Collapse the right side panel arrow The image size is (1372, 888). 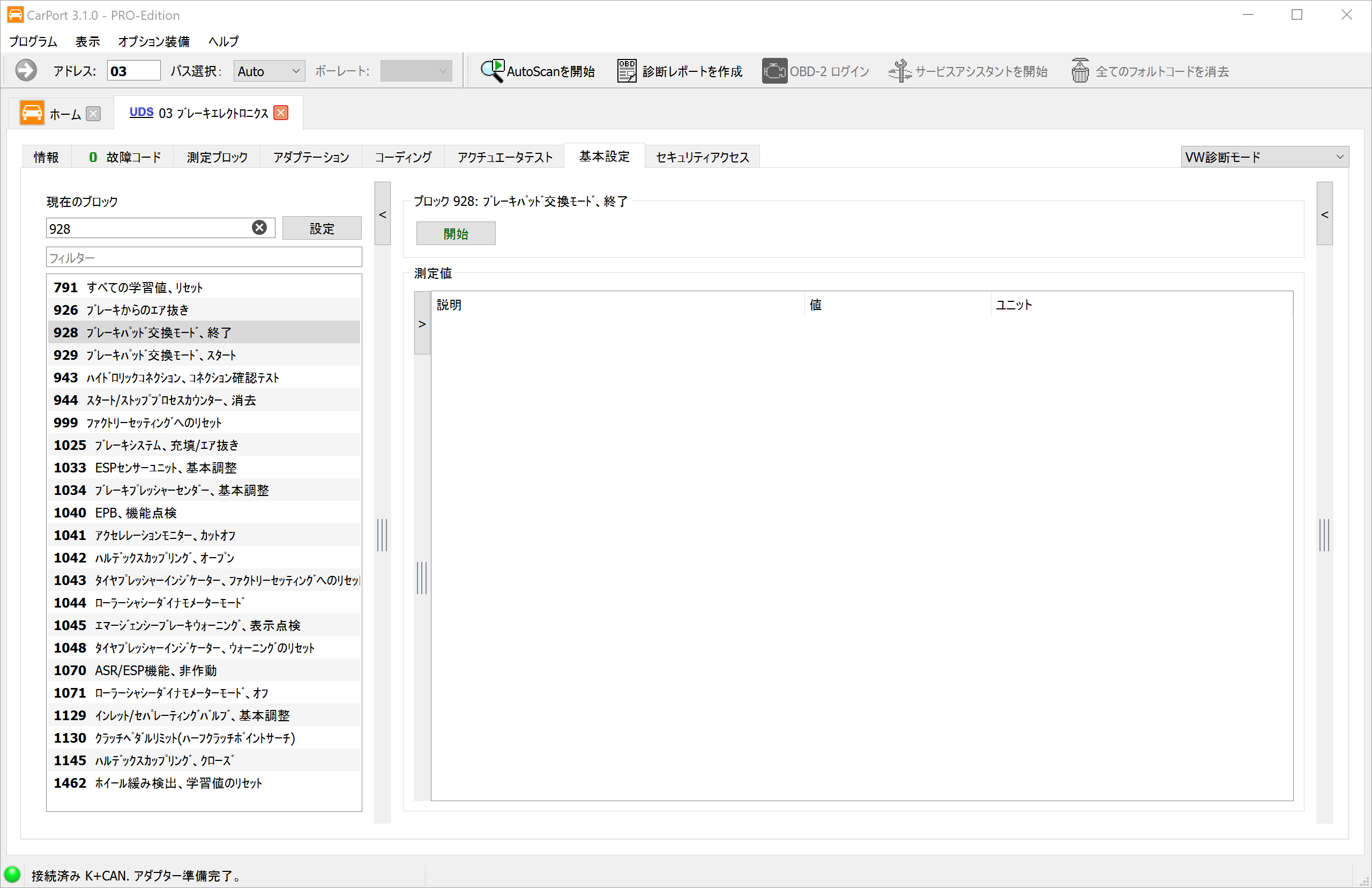click(1324, 214)
